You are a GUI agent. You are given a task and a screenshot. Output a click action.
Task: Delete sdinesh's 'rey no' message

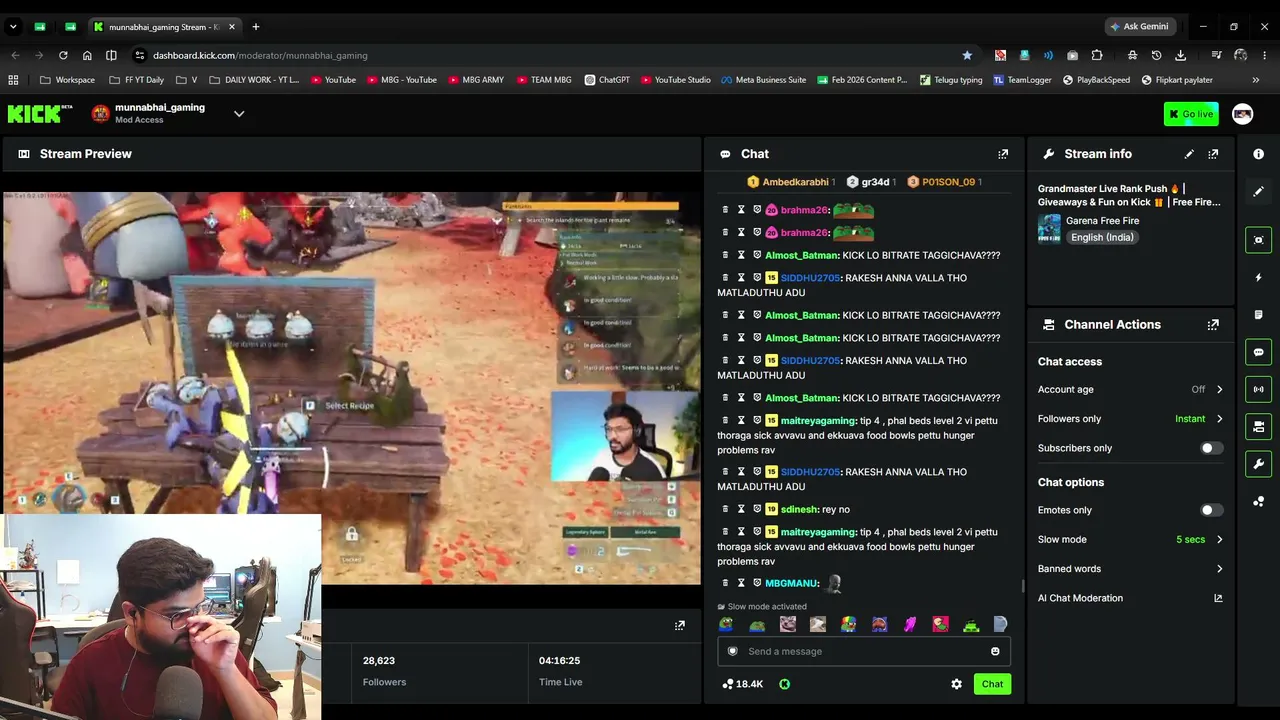(x=726, y=509)
